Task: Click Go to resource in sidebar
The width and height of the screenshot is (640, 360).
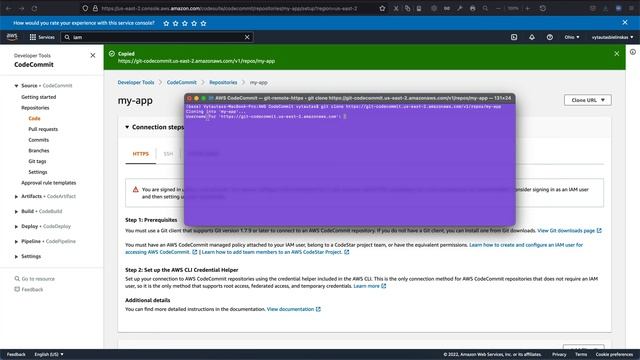Action: point(38,279)
